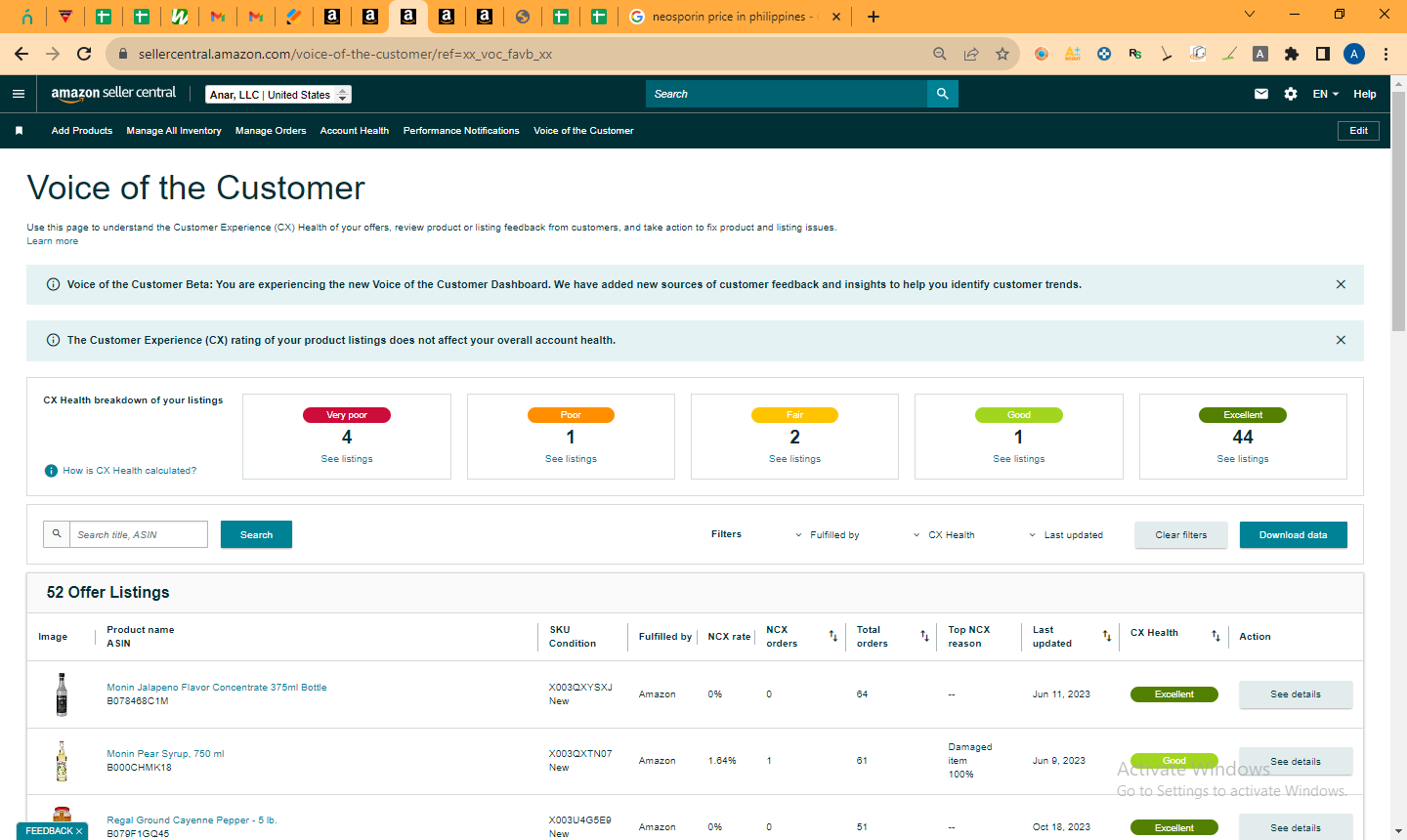1407x840 pixels.
Task: See listings with Fair CX Health
Action: click(x=794, y=459)
